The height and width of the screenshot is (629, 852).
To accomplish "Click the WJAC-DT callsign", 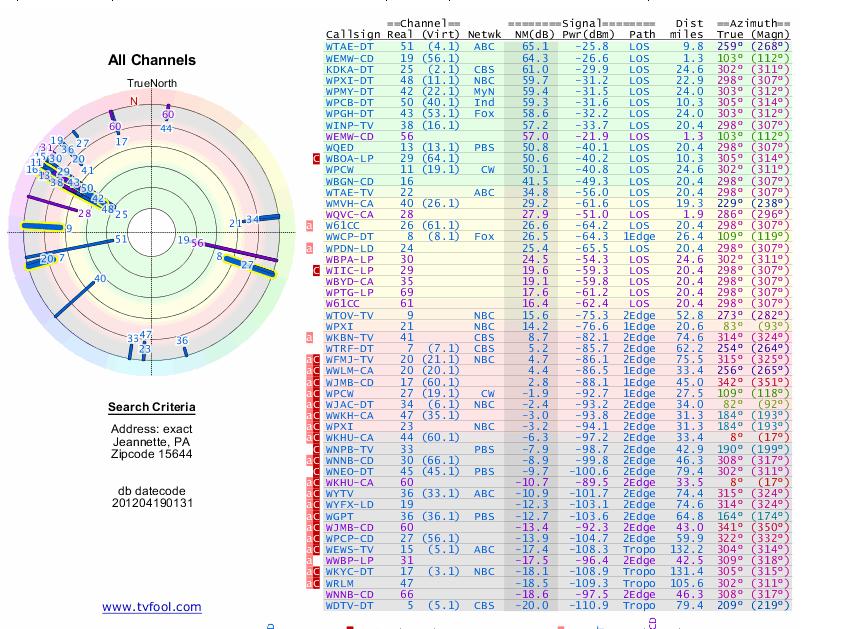I will click(x=349, y=405).
